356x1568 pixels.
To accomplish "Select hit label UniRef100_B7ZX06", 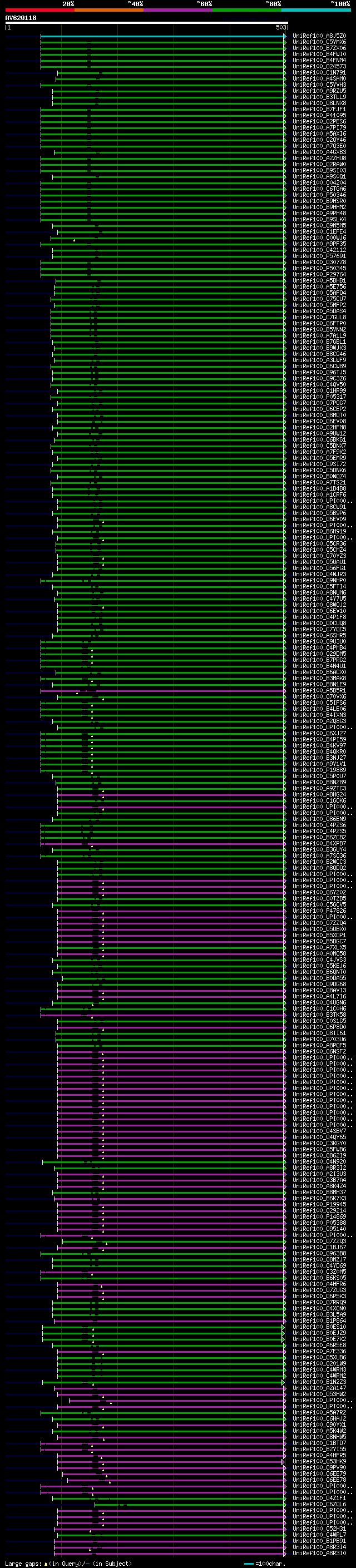I will click(x=319, y=48).
